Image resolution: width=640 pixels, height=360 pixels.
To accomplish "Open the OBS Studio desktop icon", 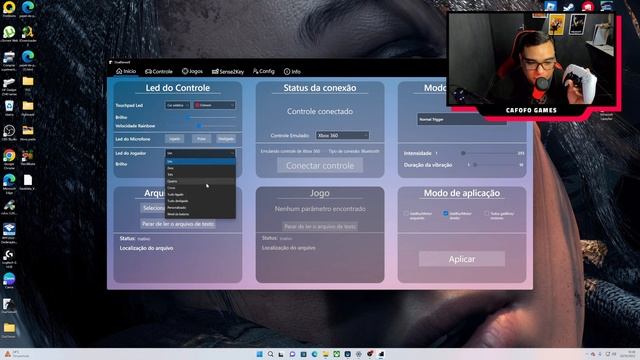I will pos(9,133).
